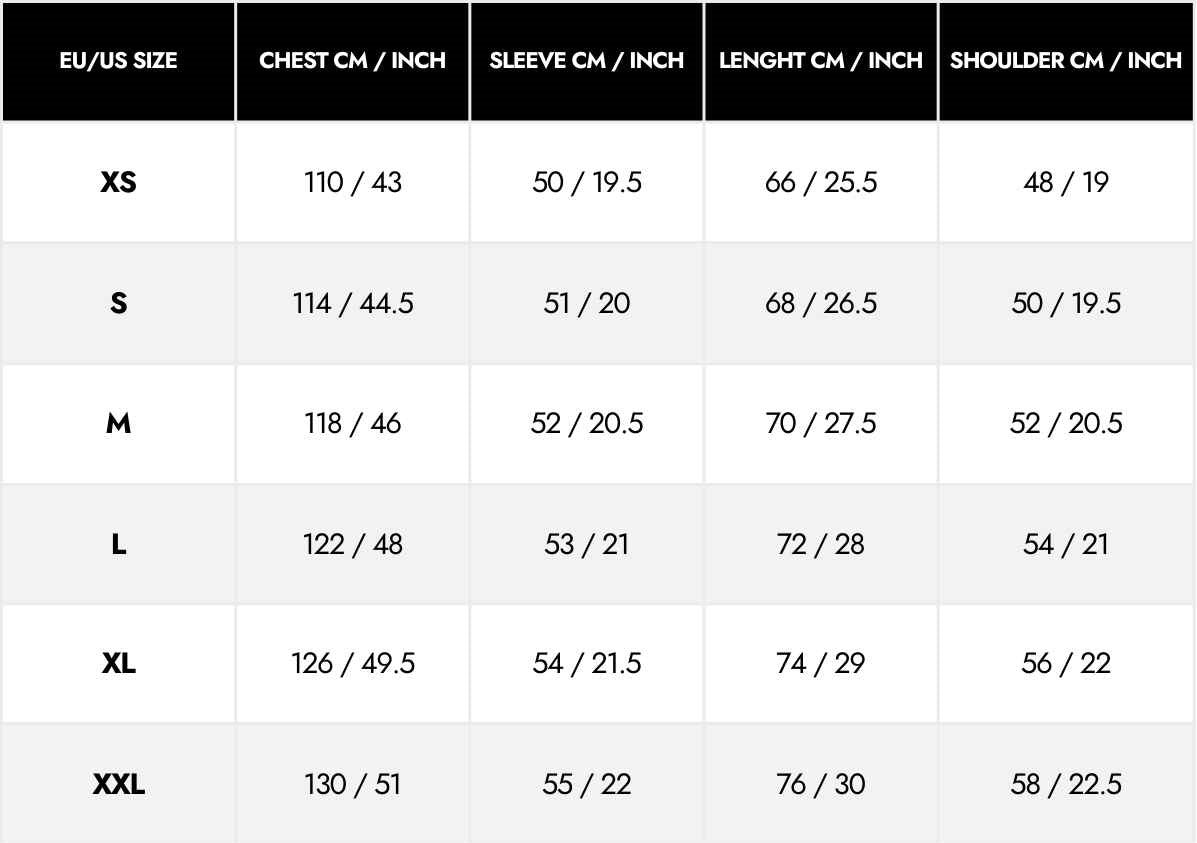Click the XL size row label

point(118,664)
